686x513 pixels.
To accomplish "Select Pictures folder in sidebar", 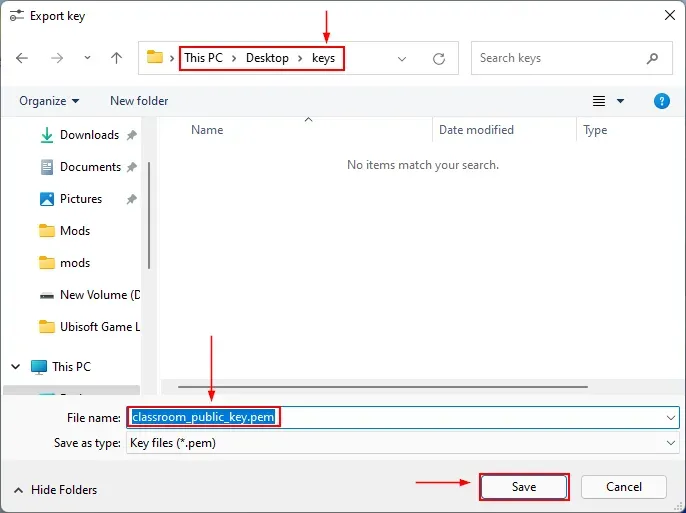I will point(81,199).
